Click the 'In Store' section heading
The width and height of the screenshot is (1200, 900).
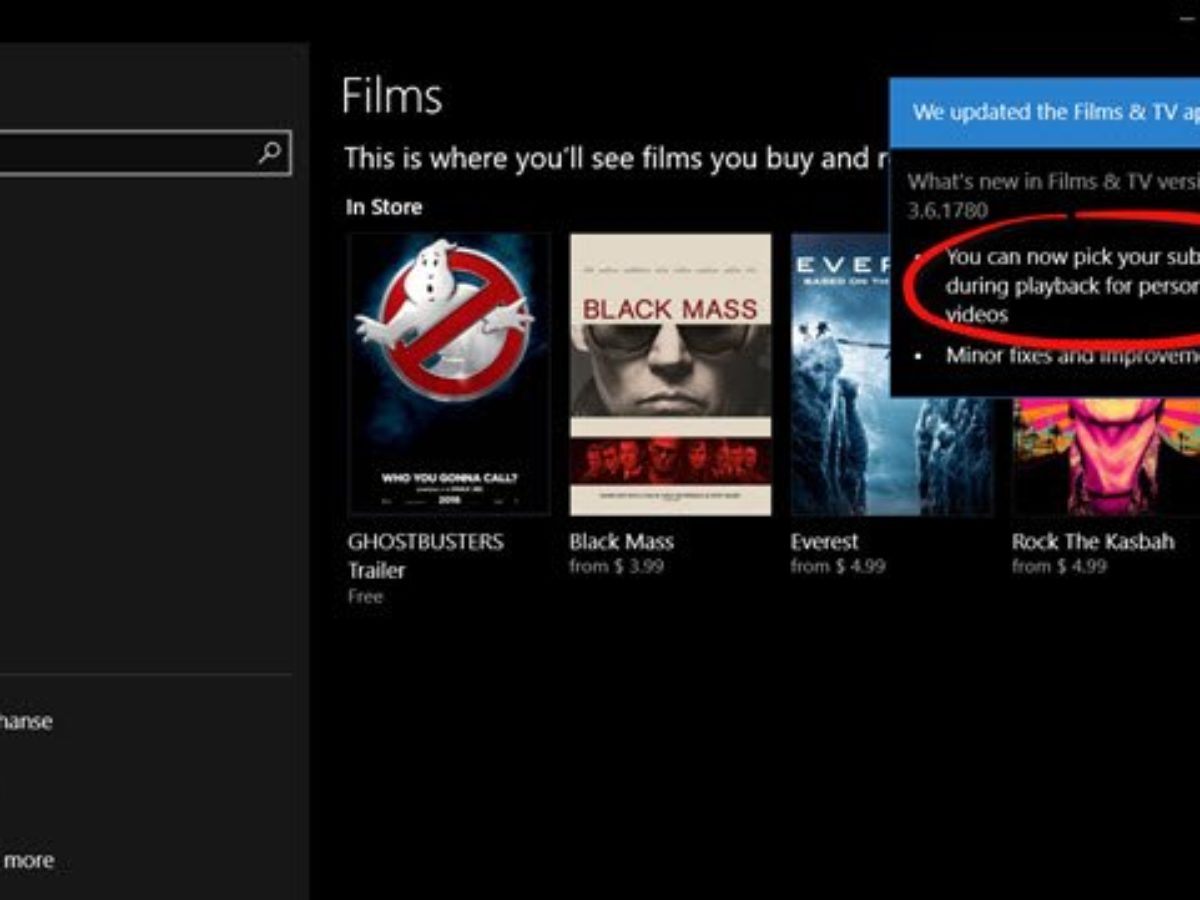click(384, 207)
